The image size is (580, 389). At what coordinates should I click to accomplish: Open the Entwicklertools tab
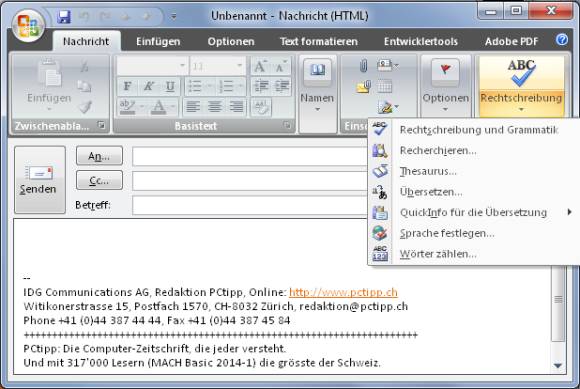(421, 41)
